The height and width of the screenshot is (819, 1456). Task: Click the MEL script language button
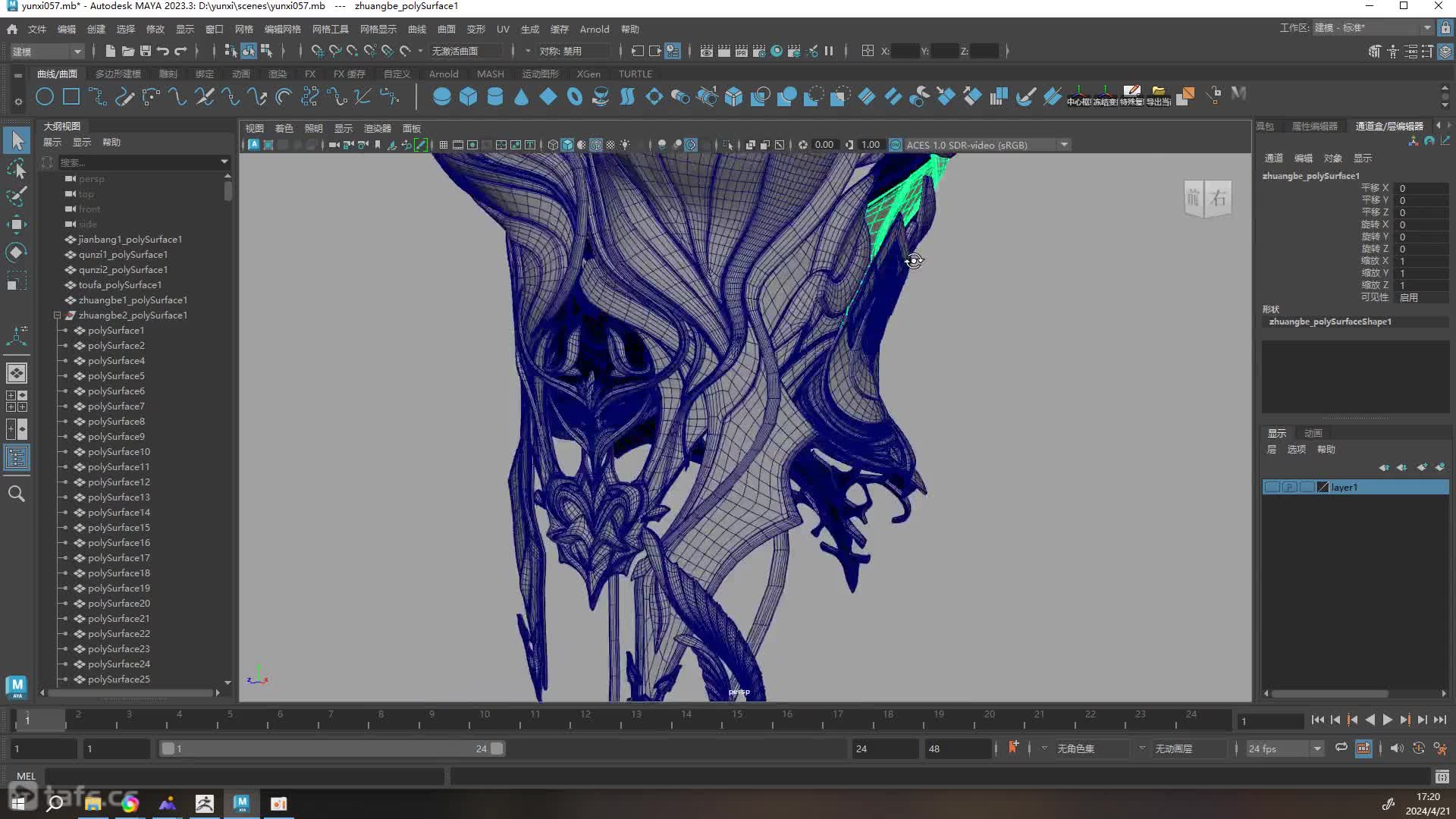26,776
